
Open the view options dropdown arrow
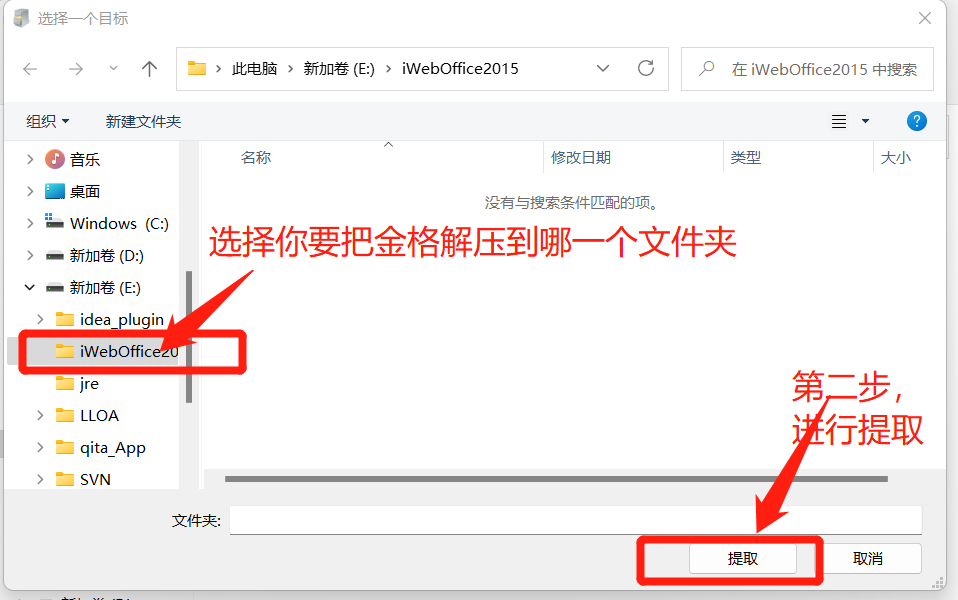[865, 121]
